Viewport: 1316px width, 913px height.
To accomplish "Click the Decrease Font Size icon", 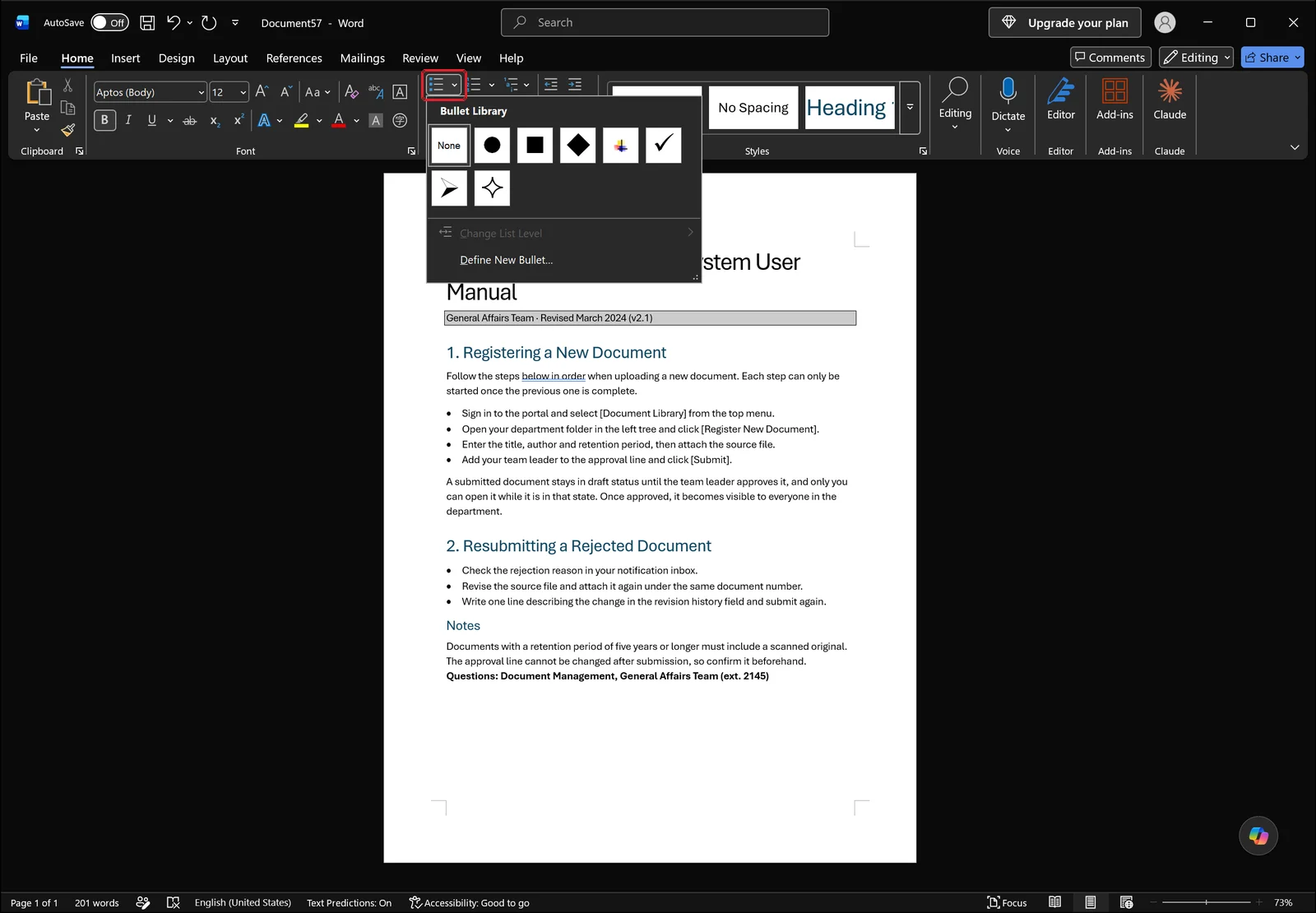I will (285, 92).
